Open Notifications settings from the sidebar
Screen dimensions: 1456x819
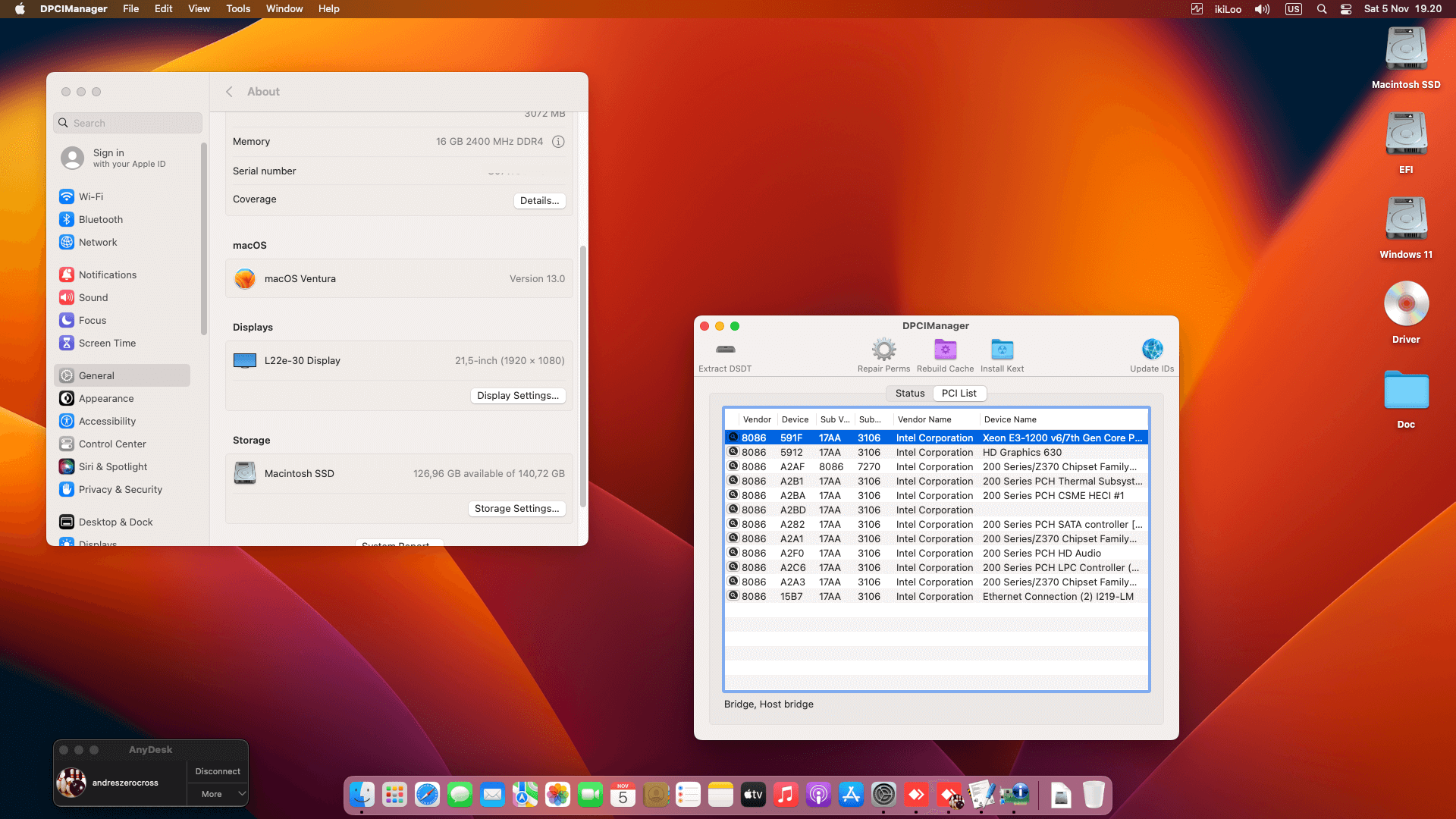pyautogui.click(x=107, y=275)
